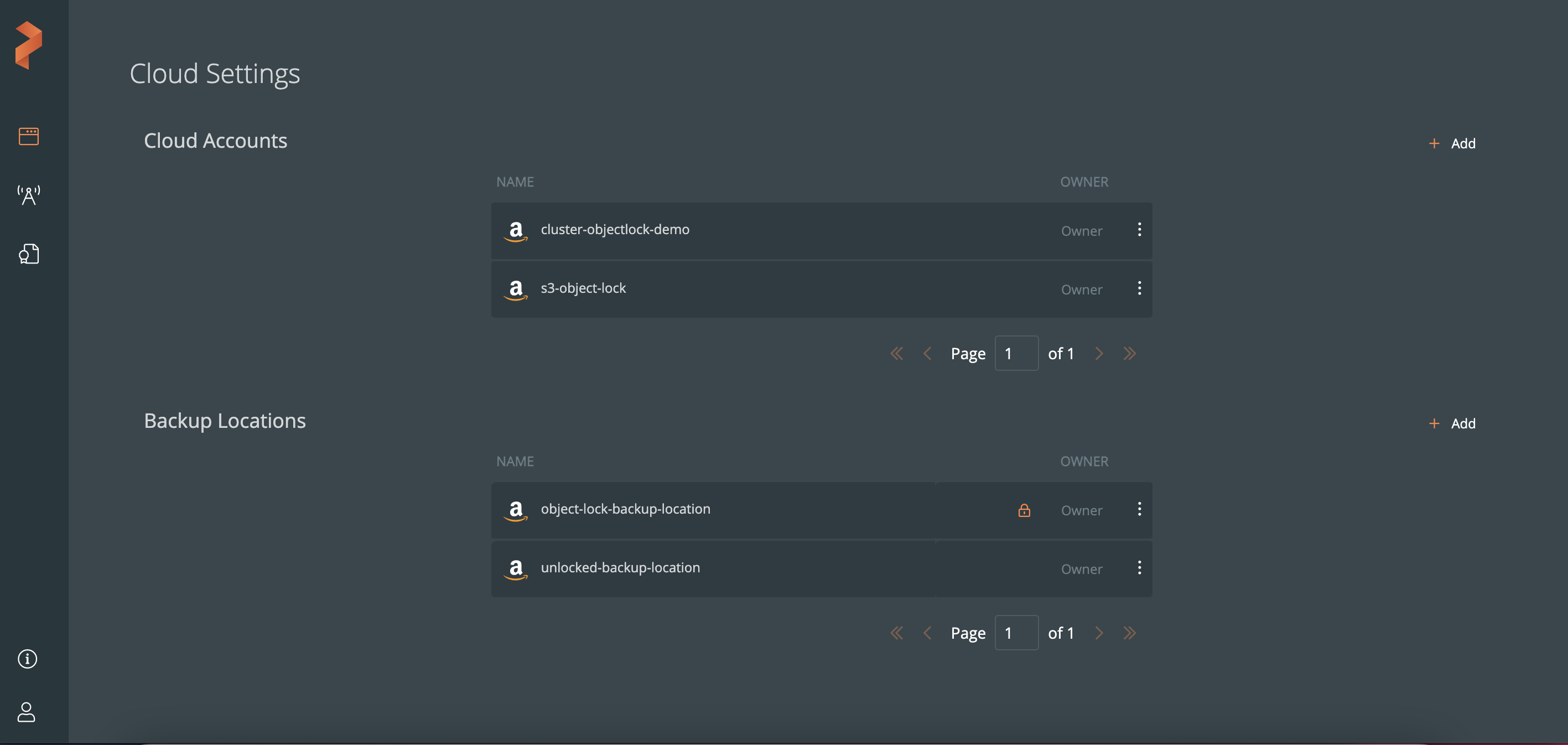Click the Amazon AWS icon for unlocked-backup-location
The height and width of the screenshot is (745, 1568).
[515, 567]
